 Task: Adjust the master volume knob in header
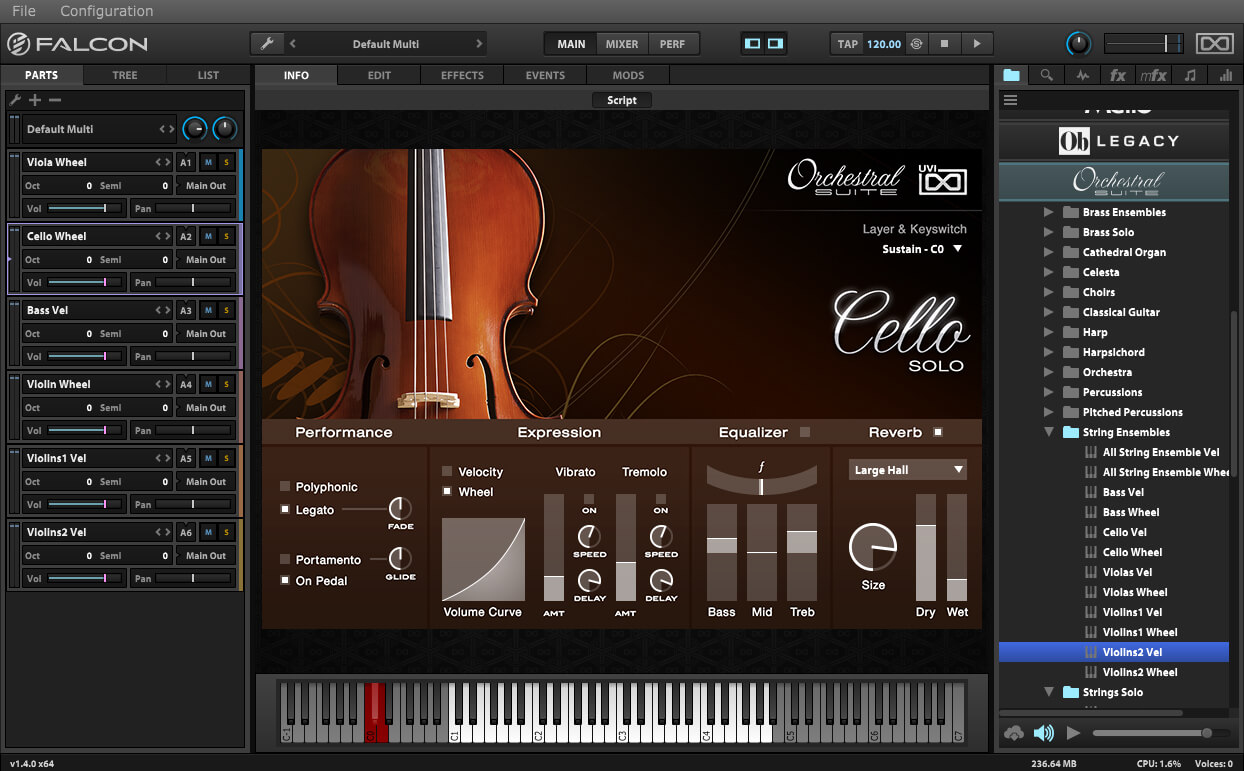pos(1079,44)
